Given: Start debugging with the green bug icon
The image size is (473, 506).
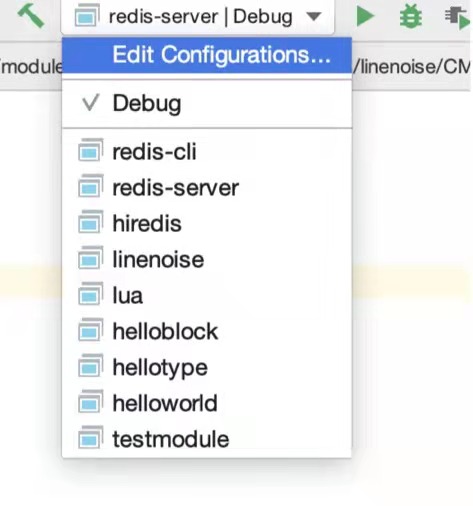Looking at the screenshot, I should tap(410, 16).
